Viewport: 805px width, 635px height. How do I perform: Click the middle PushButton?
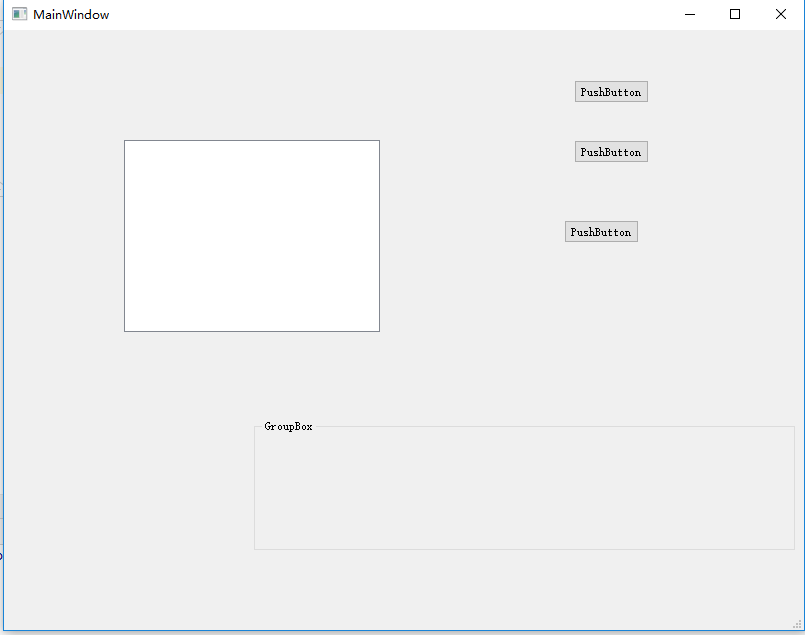[x=611, y=152]
